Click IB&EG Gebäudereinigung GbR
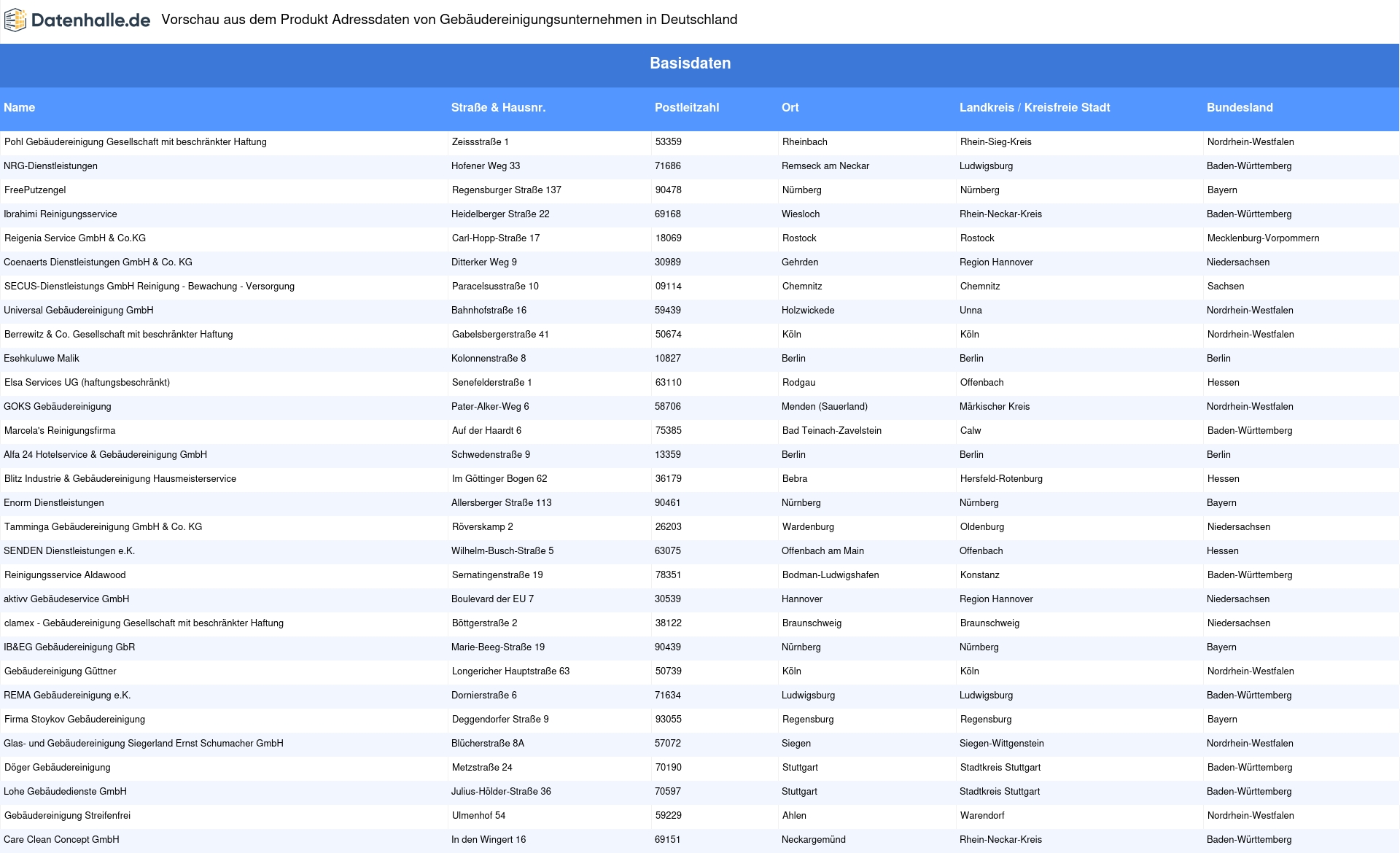The height and width of the screenshot is (853, 1400). point(69,647)
